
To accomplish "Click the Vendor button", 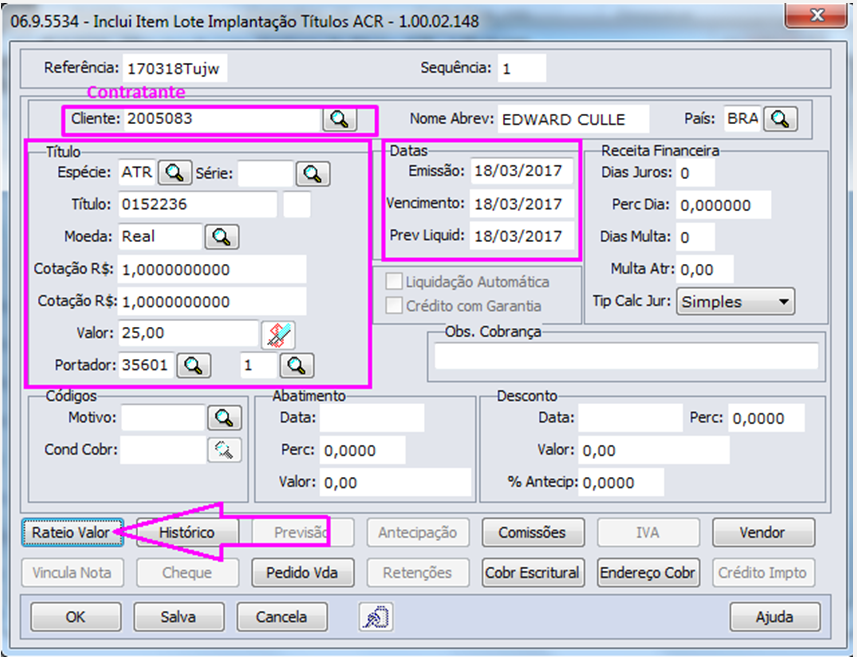I will tap(763, 533).
